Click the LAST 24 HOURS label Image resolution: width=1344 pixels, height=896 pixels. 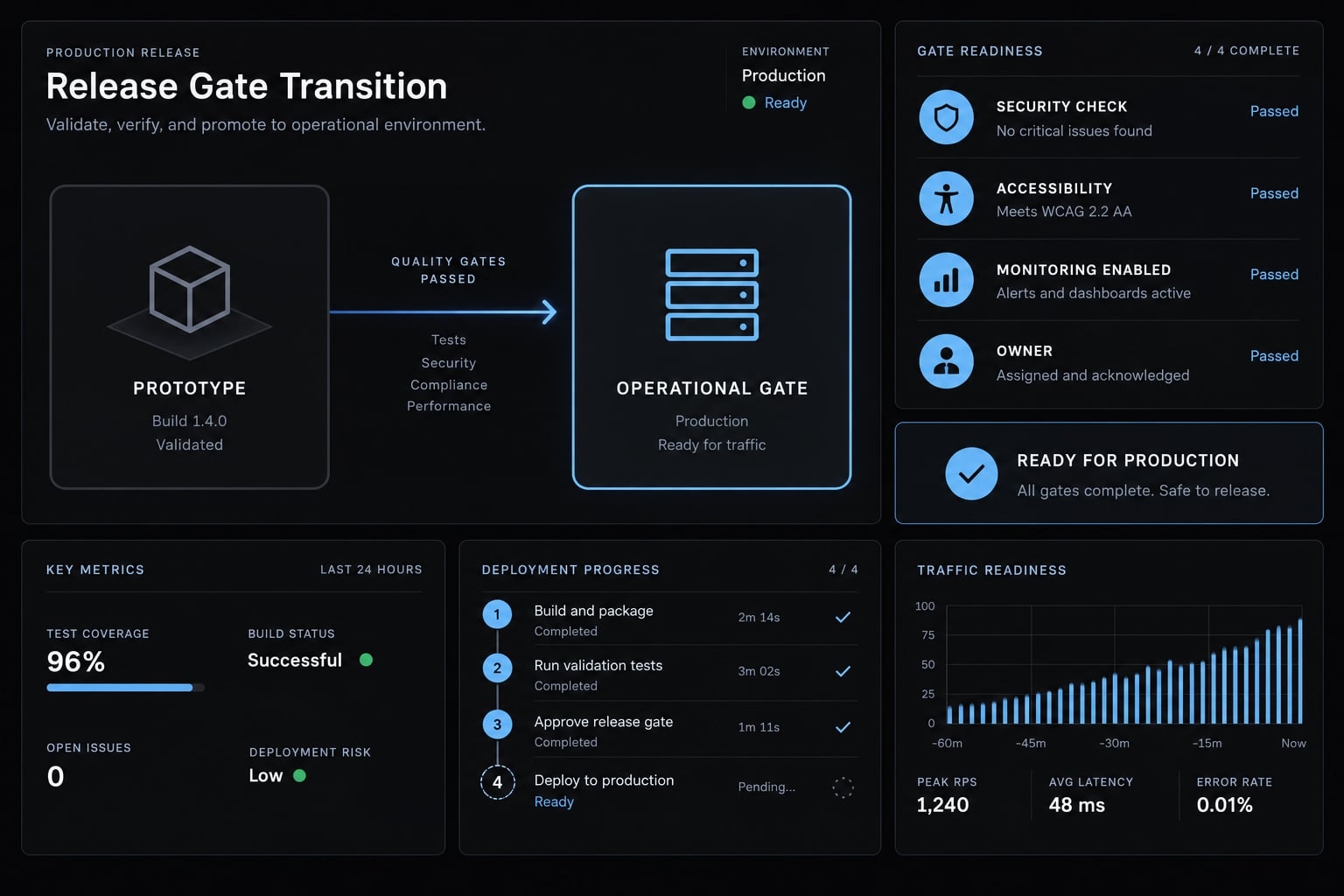[x=371, y=570]
